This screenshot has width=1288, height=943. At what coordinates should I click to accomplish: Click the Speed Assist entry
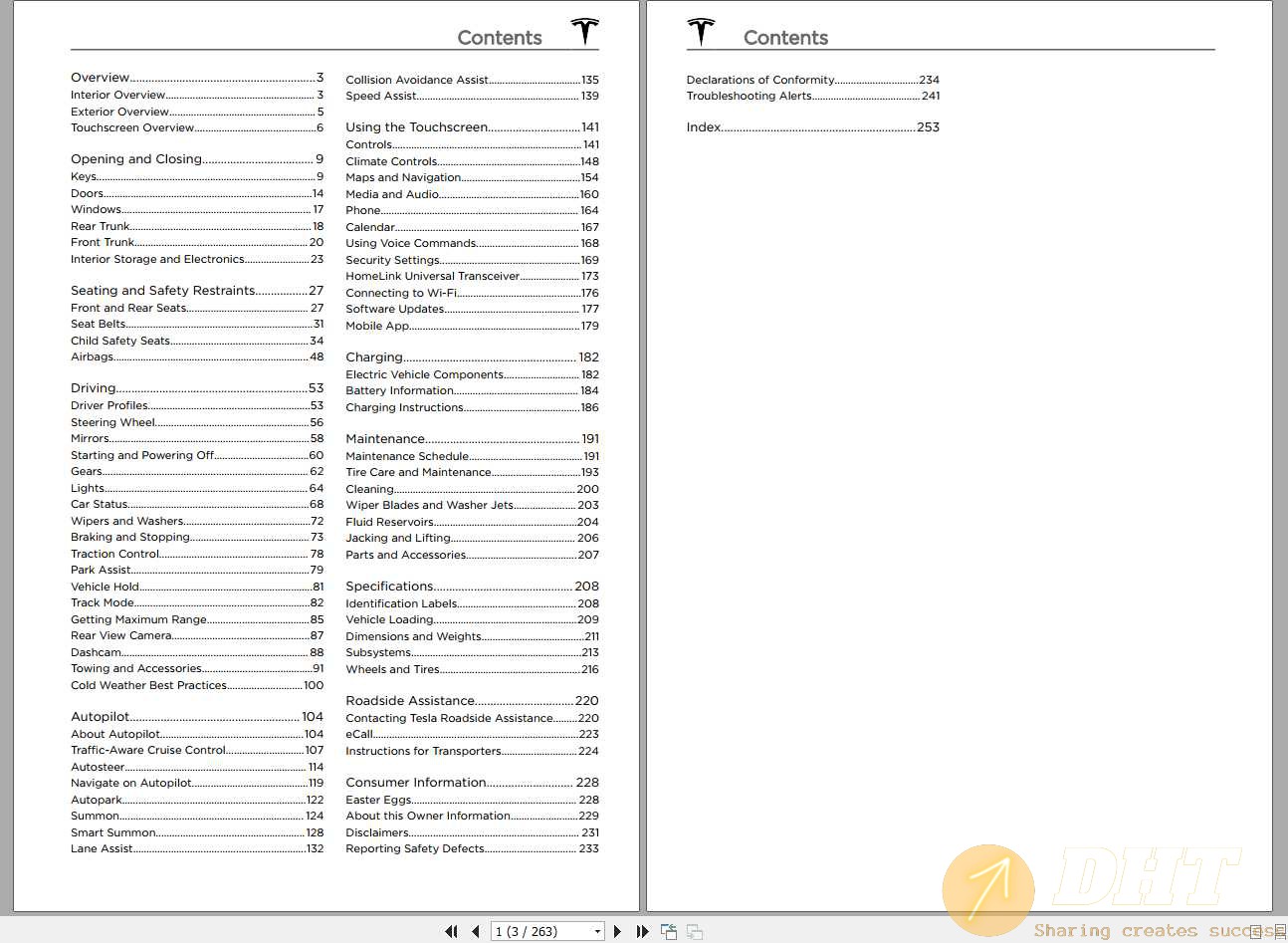(472, 96)
